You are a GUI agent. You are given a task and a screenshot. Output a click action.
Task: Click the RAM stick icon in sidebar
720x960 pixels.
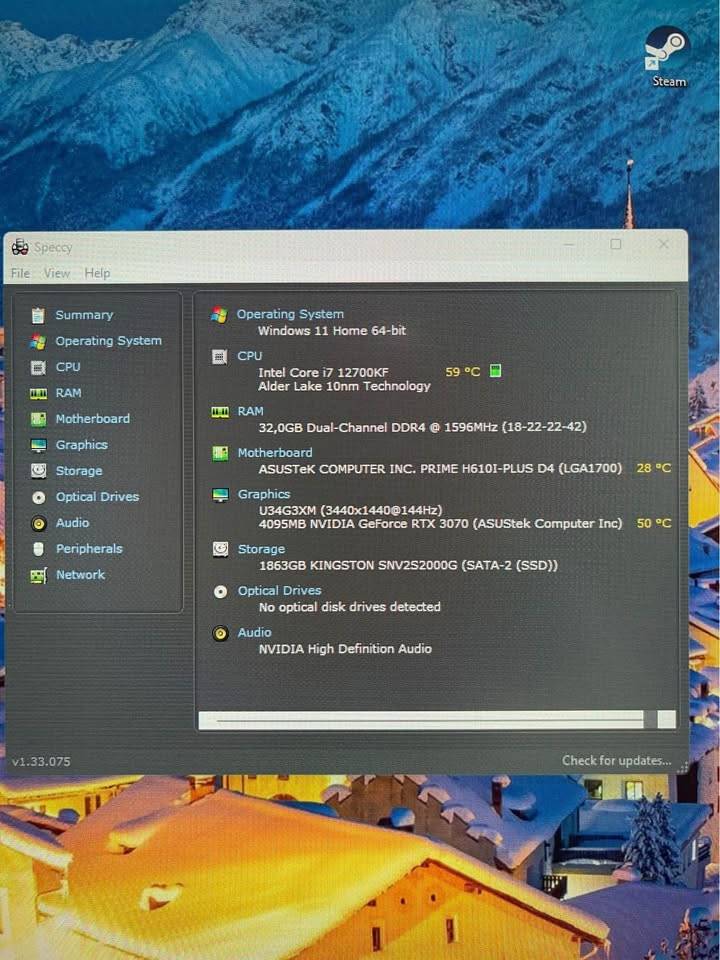pyautogui.click(x=38, y=394)
